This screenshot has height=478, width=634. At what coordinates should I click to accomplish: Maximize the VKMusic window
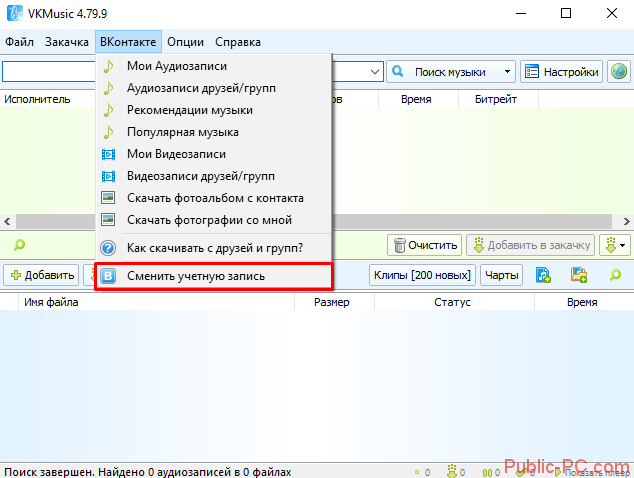(566, 13)
